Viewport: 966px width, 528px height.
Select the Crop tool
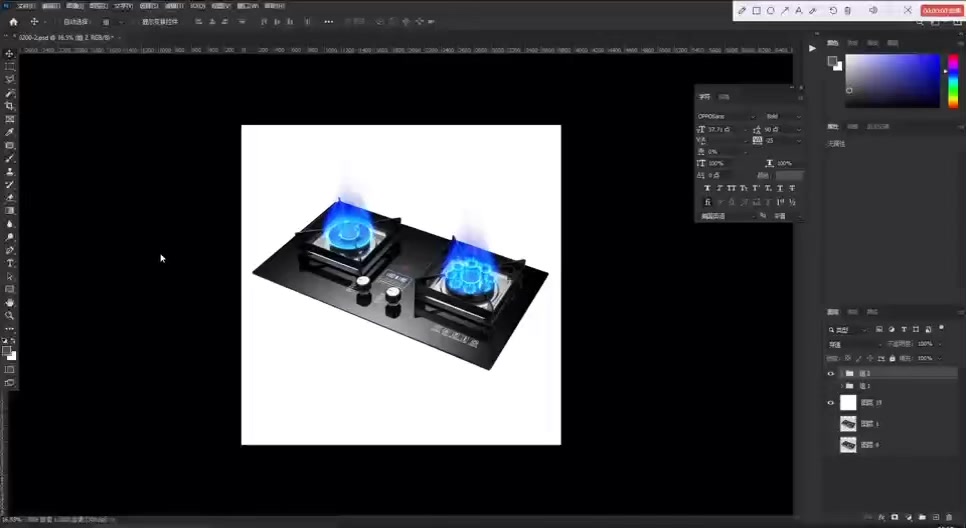(x=9, y=106)
